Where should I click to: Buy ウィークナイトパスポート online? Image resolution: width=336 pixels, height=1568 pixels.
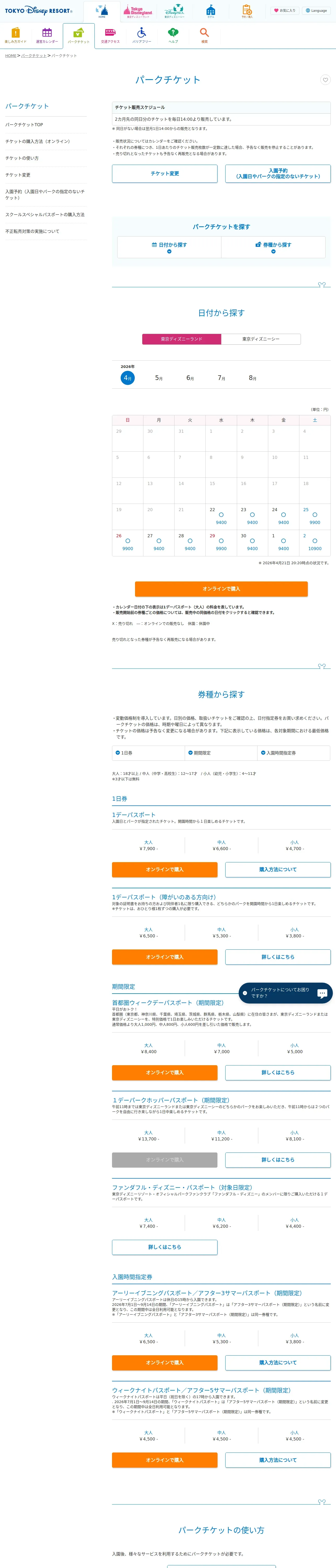[x=165, y=1460]
